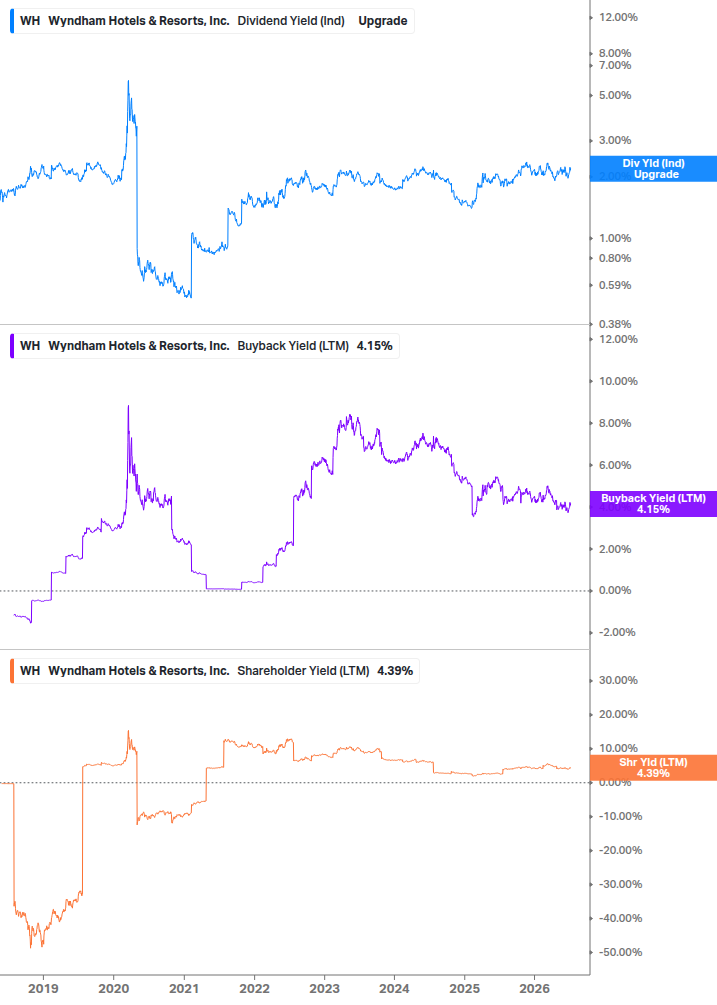The height and width of the screenshot is (1005, 717).
Task: Select the Shareholder Yield (LTM) legend label
Action: coord(303,671)
